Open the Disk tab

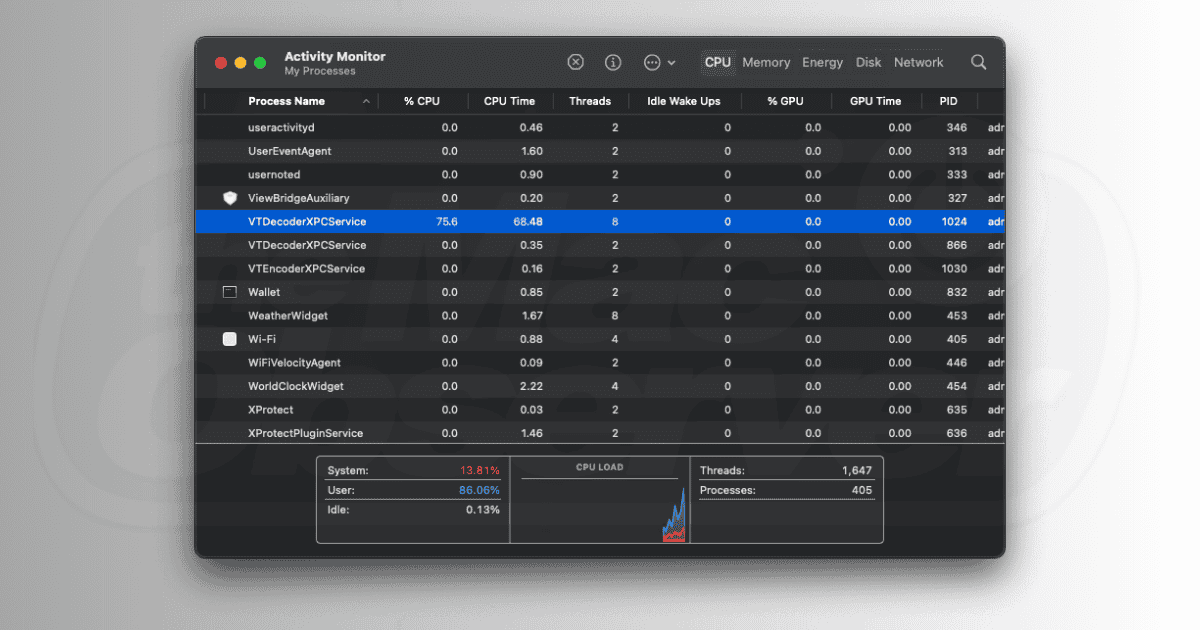pos(868,62)
